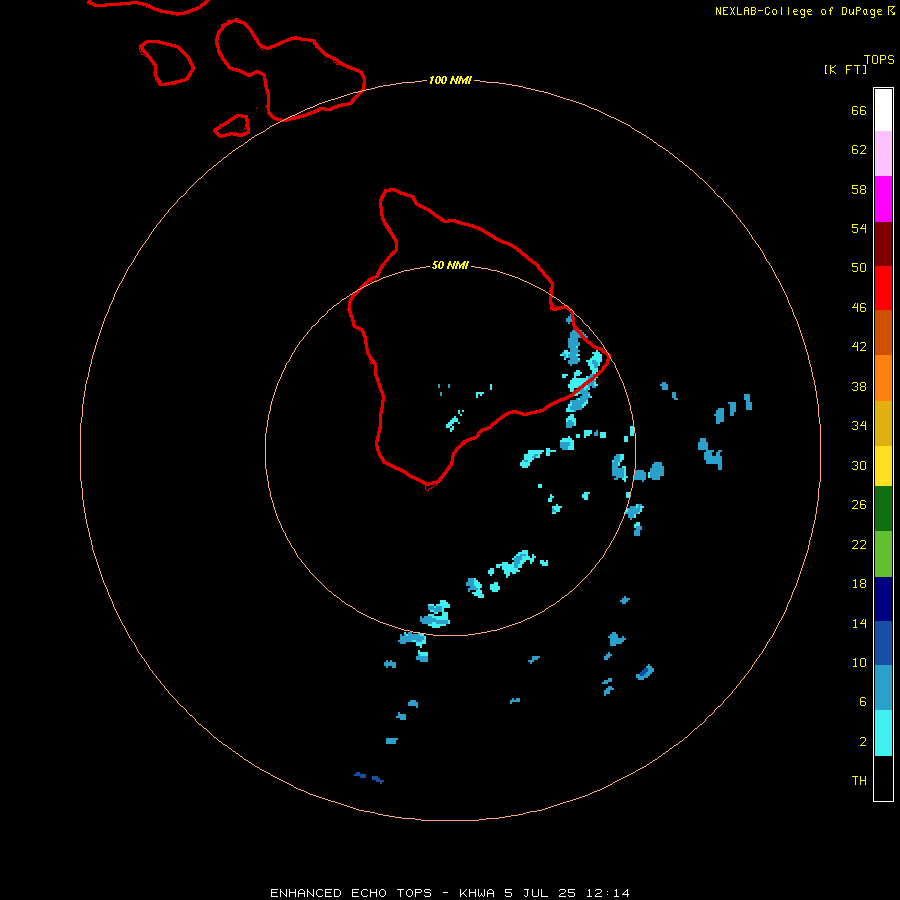Click the legend value 10
900x900 pixels.
tap(859, 663)
